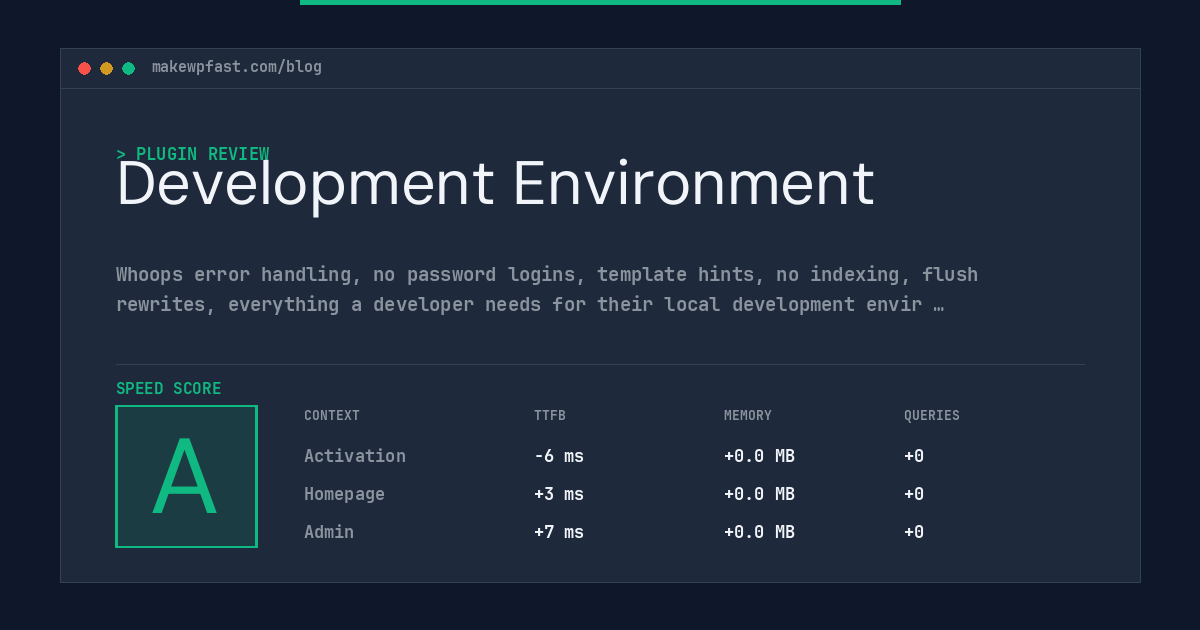Click the QUERIES column header

tap(932, 416)
